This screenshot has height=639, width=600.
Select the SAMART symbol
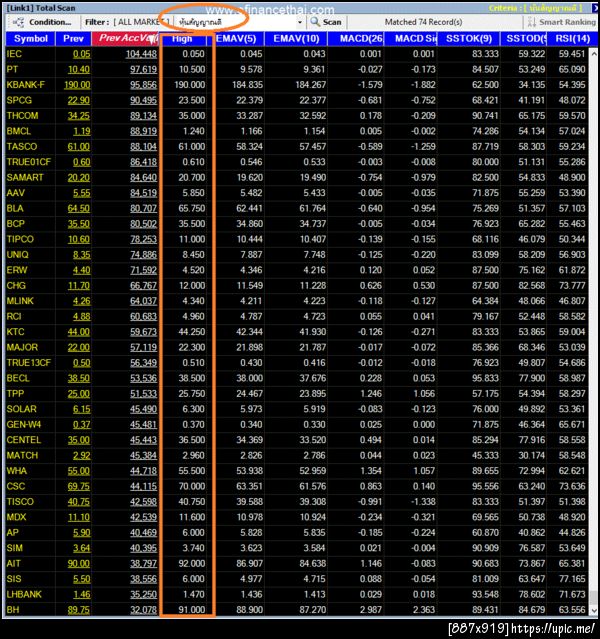pyautogui.click(x=25, y=178)
